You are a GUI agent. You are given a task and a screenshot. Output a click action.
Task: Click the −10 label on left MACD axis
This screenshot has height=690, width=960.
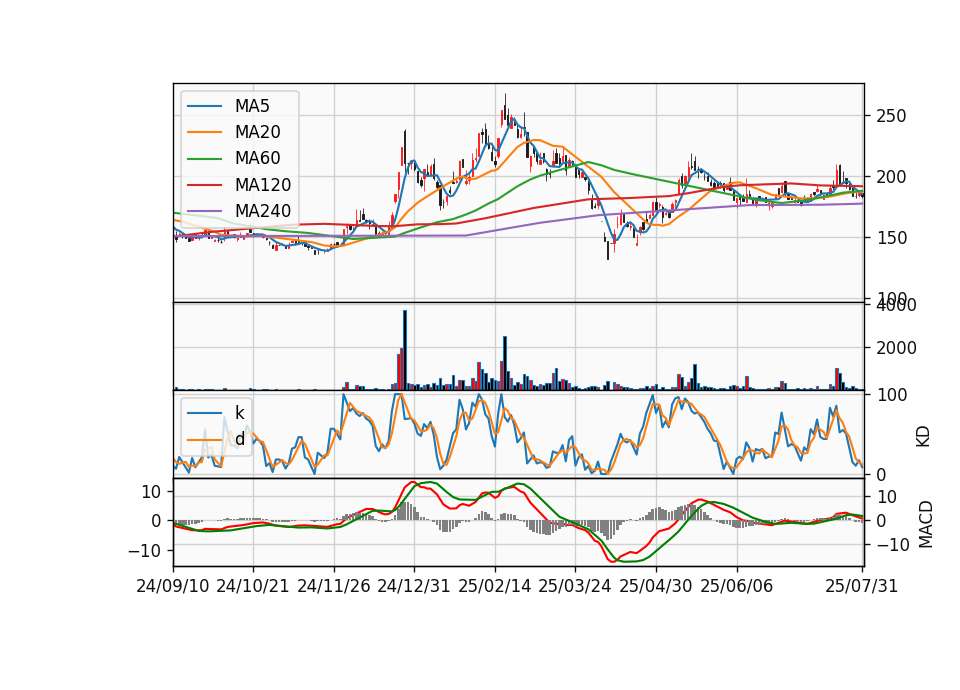click(x=144, y=551)
